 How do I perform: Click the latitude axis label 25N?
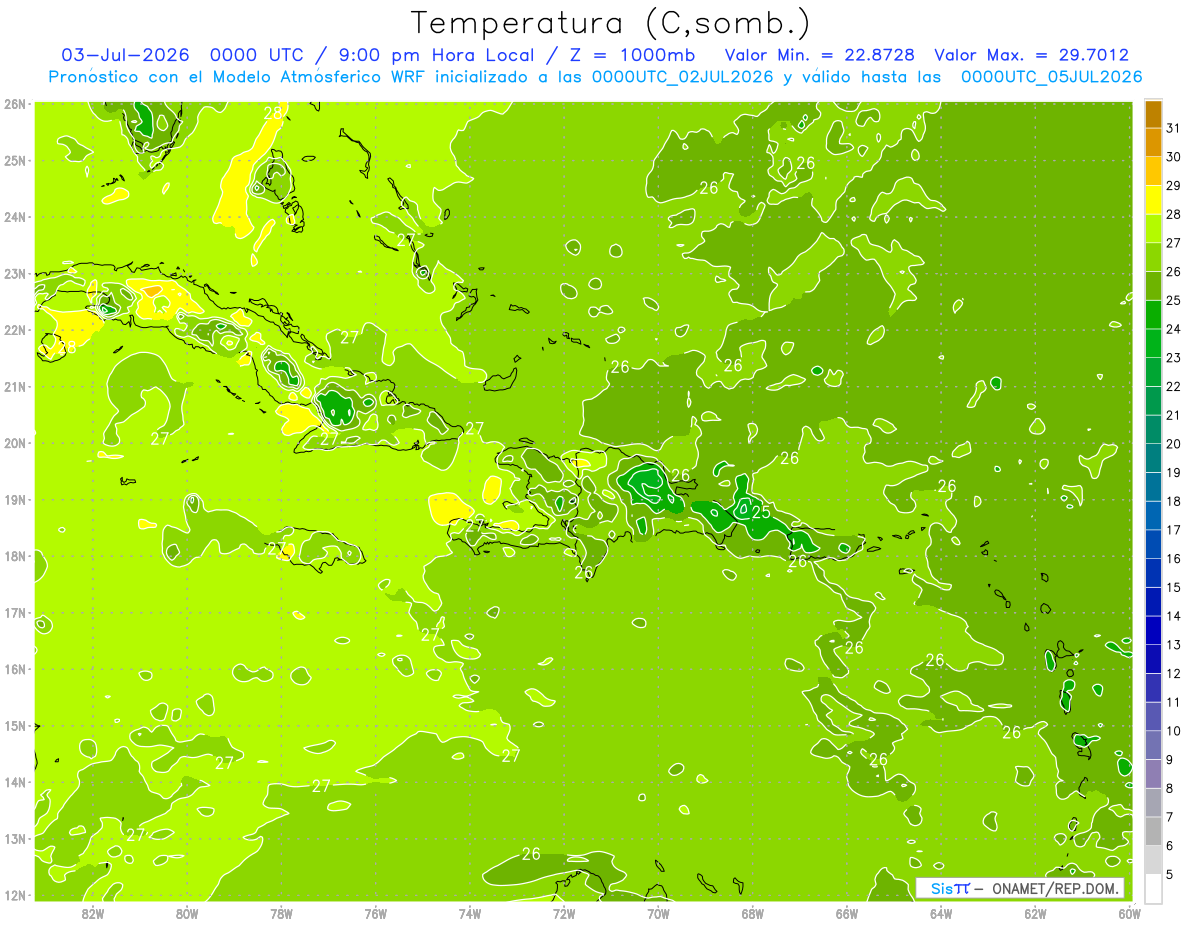pyautogui.click(x=15, y=161)
